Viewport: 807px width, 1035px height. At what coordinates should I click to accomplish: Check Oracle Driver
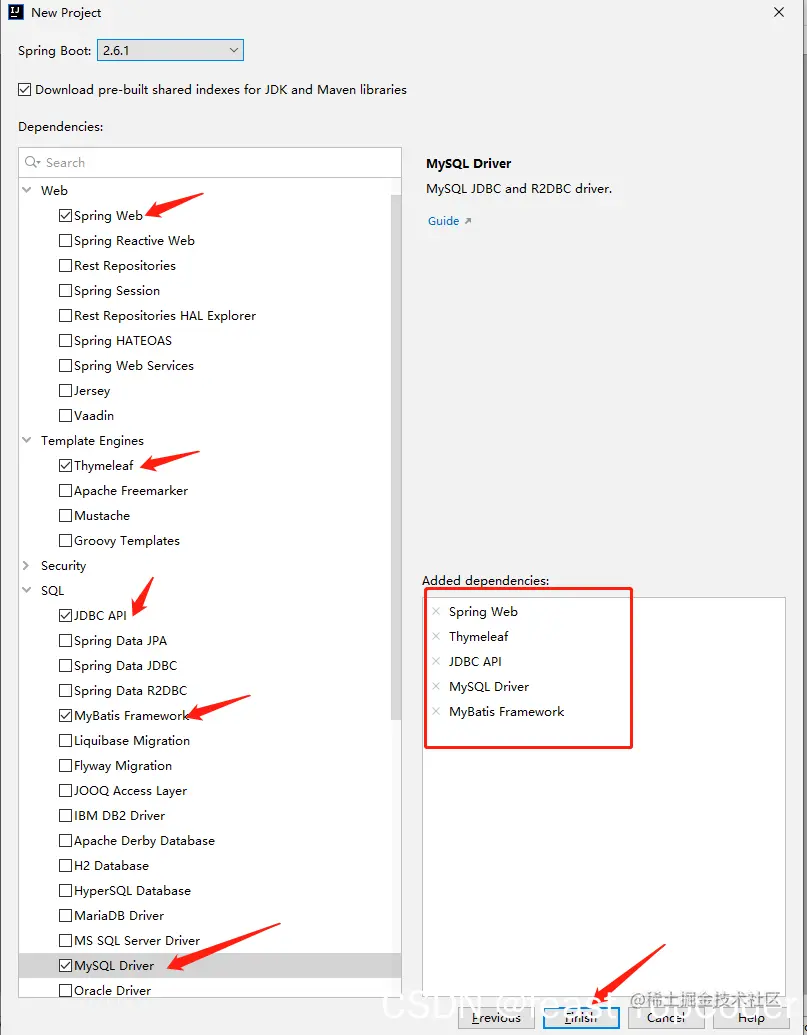coord(65,990)
